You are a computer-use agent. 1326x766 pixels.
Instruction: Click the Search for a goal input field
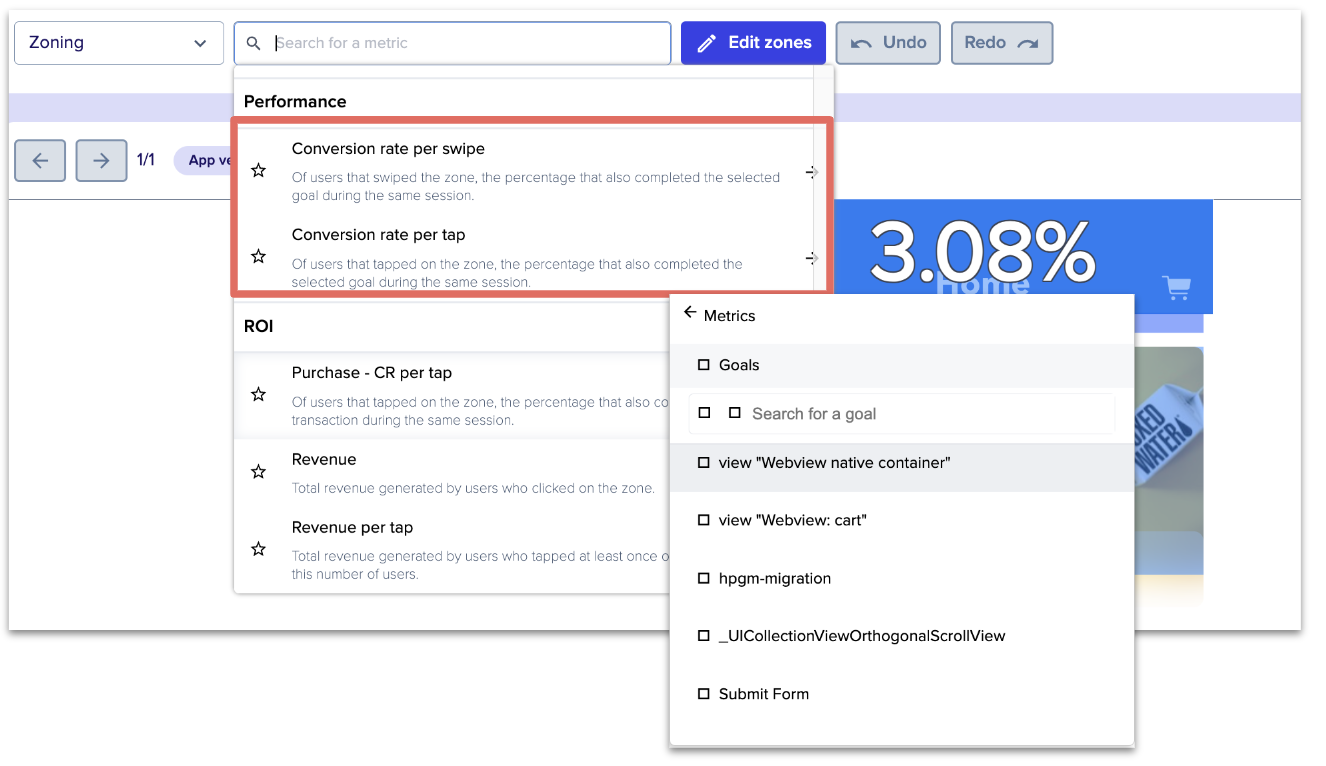click(x=900, y=412)
